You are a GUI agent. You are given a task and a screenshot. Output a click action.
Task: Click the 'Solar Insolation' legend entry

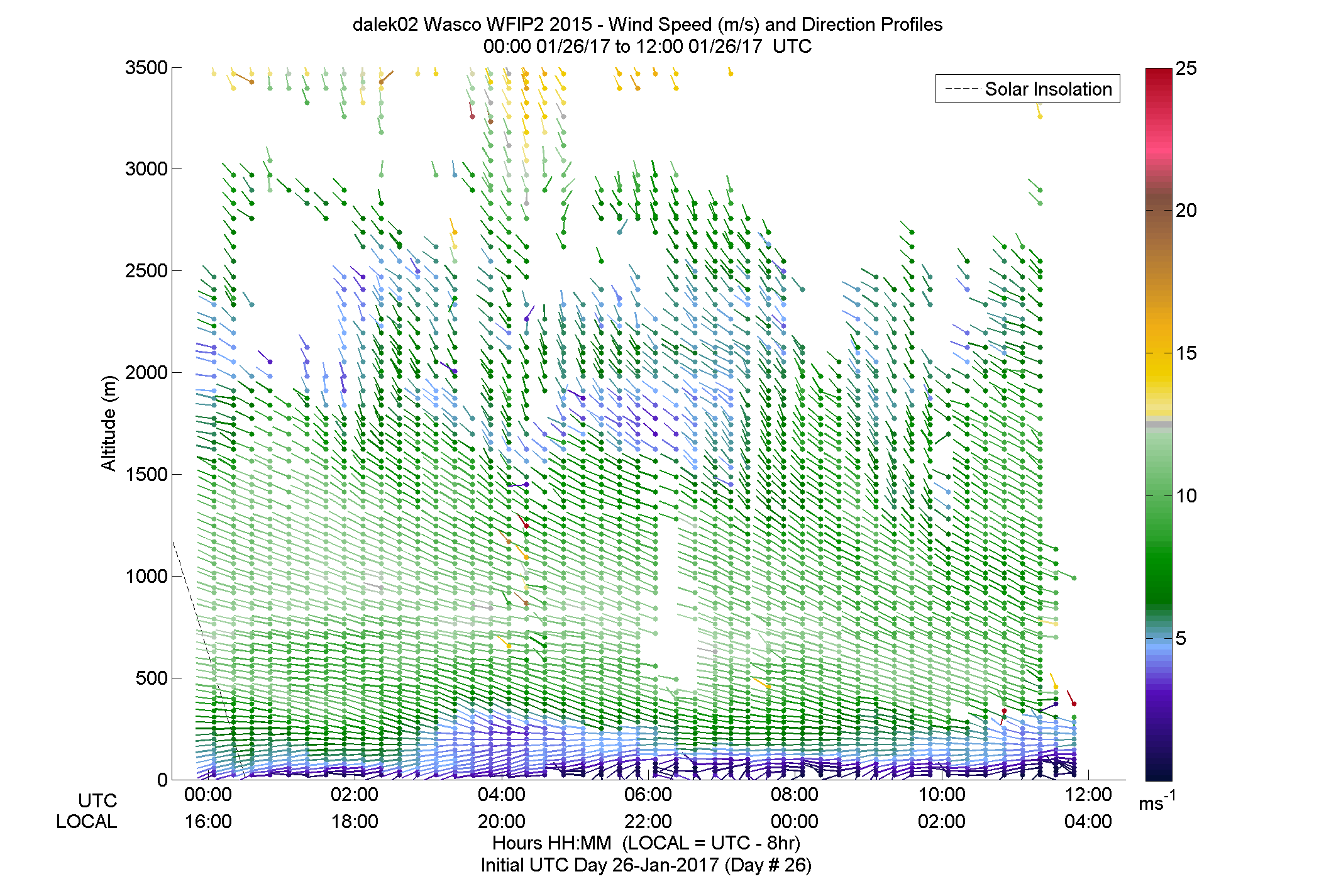(1028, 89)
